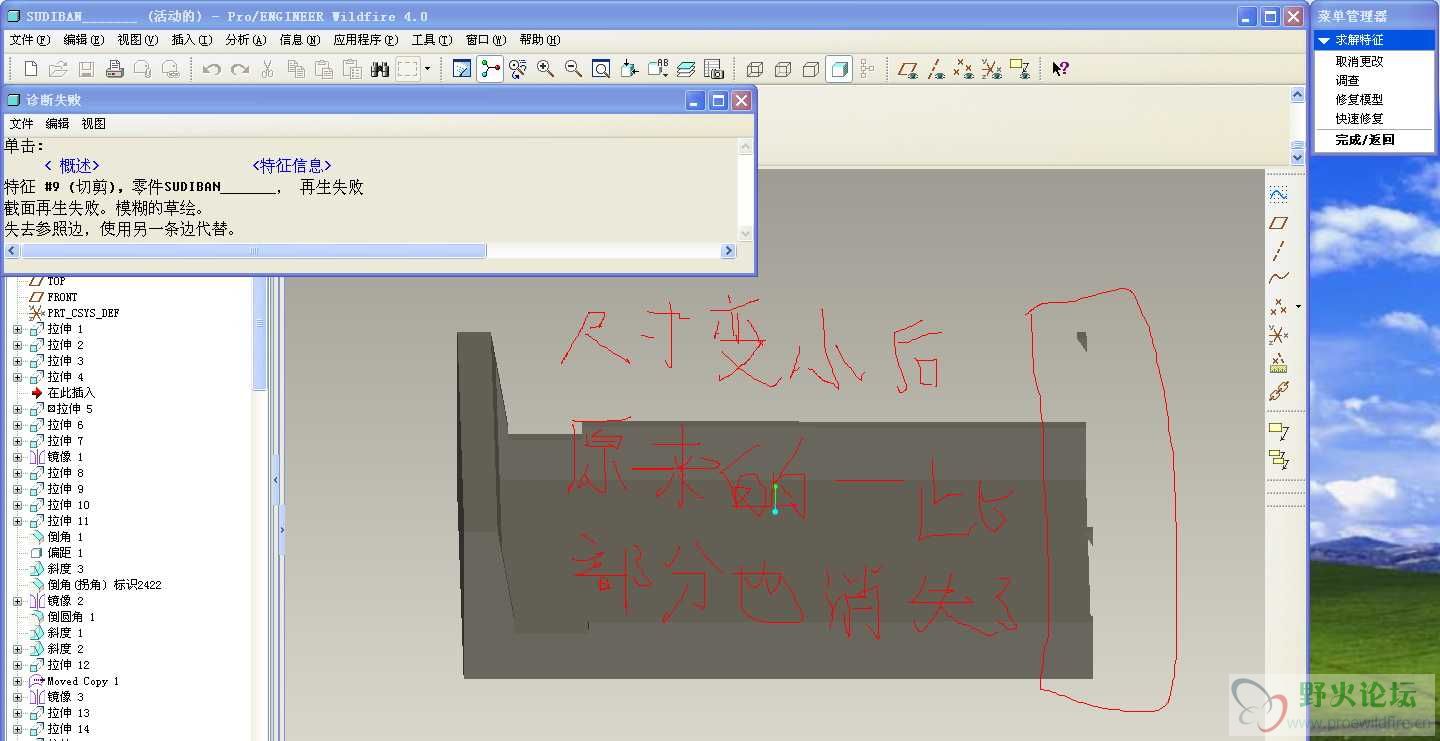Toggle hidden line display mode
The width and height of the screenshot is (1440, 741).
(783, 69)
